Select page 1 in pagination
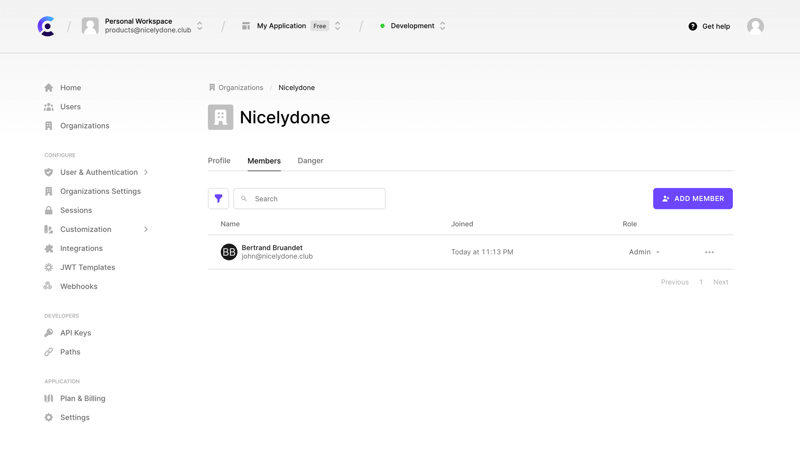This screenshot has width=800, height=459. point(701,282)
